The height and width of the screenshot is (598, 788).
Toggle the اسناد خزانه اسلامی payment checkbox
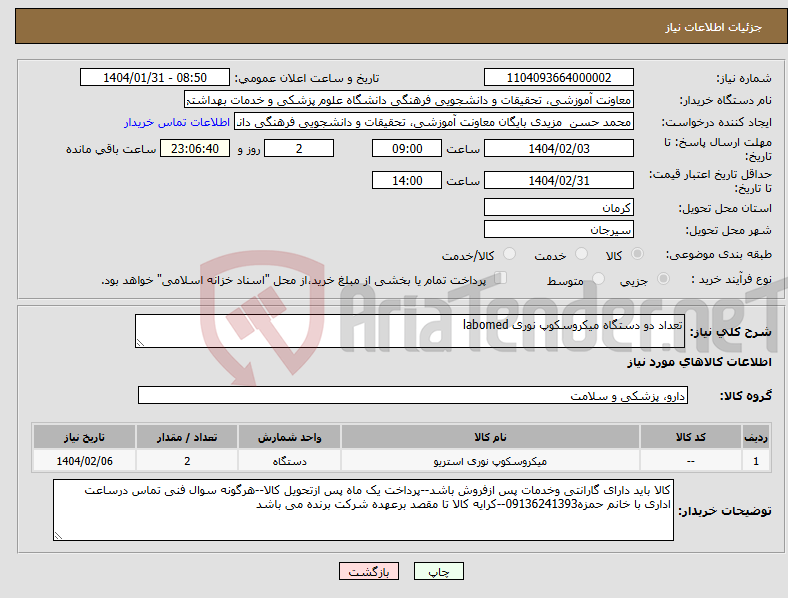[501, 278]
